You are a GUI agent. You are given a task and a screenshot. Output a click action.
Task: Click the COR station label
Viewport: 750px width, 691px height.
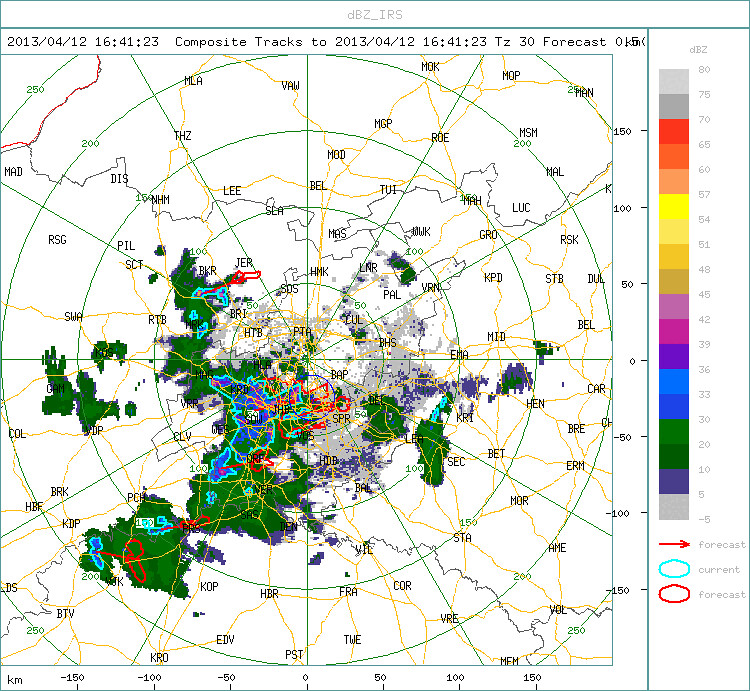point(402,586)
